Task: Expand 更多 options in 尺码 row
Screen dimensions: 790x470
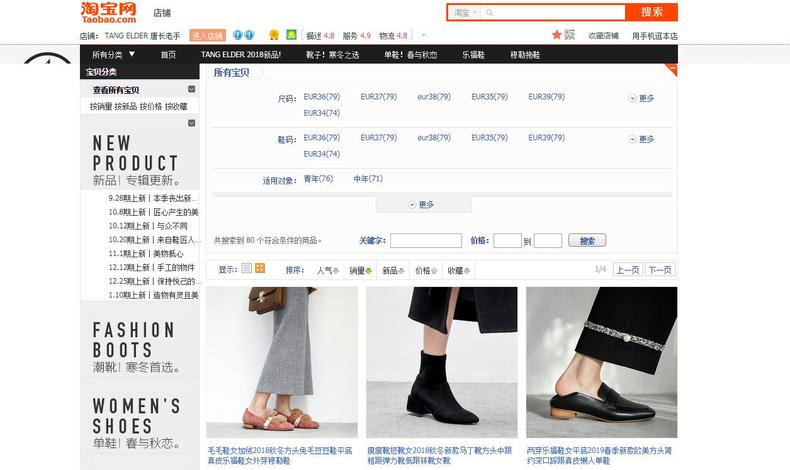Action: coord(641,98)
